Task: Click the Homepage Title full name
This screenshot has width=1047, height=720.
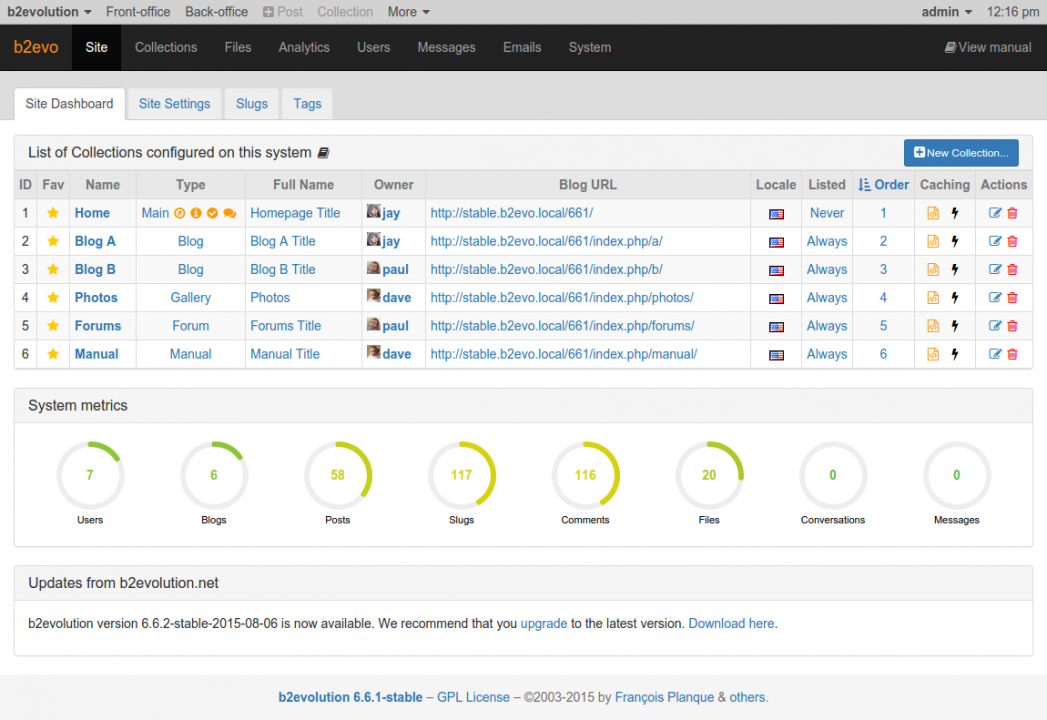Action: (x=295, y=213)
